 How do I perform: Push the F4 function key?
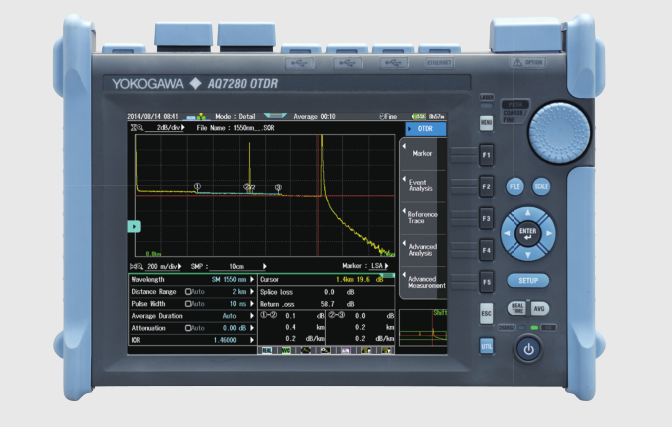click(x=486, y=250)
